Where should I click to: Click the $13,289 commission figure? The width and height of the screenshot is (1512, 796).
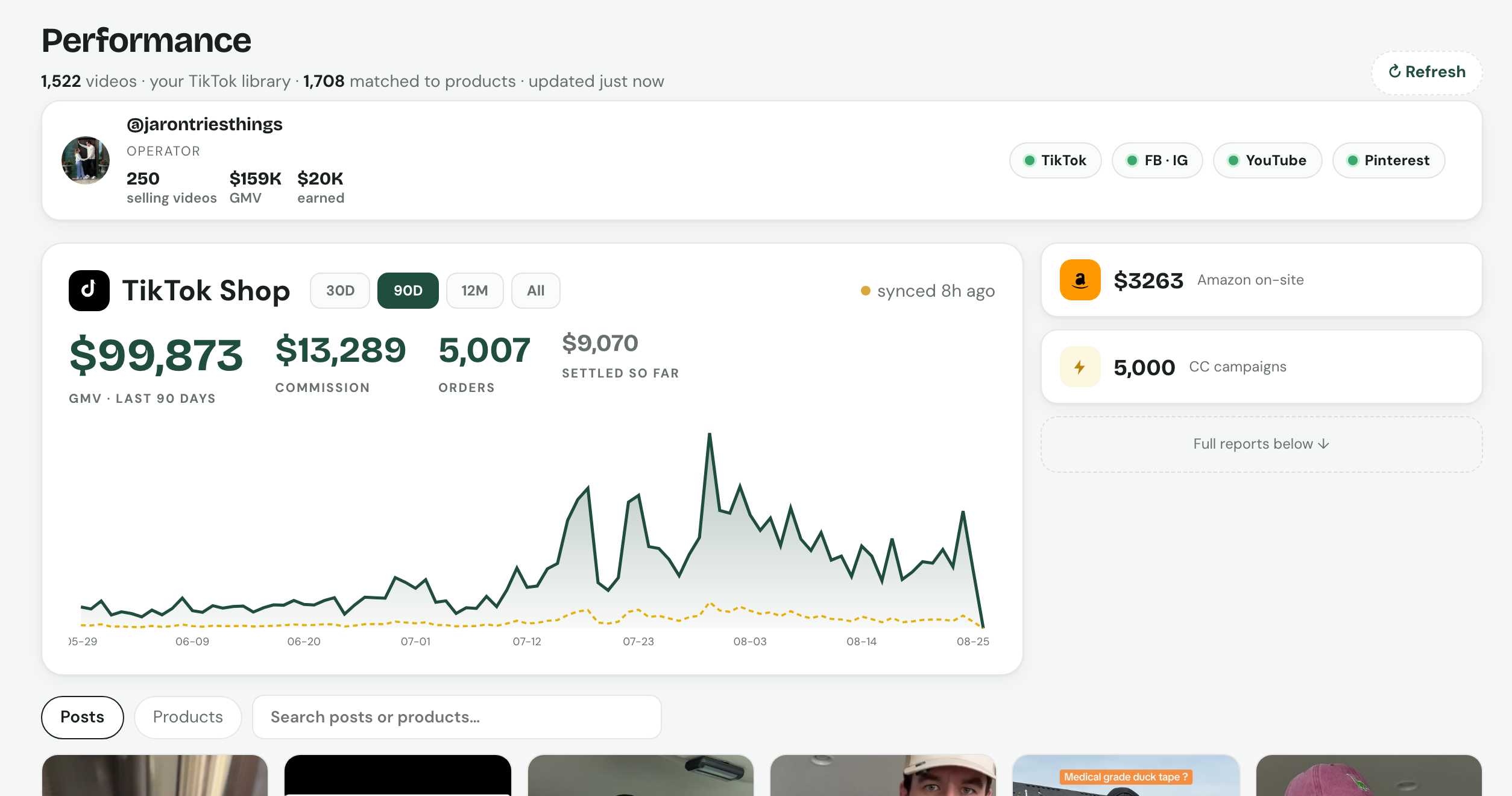click(341, 350)
